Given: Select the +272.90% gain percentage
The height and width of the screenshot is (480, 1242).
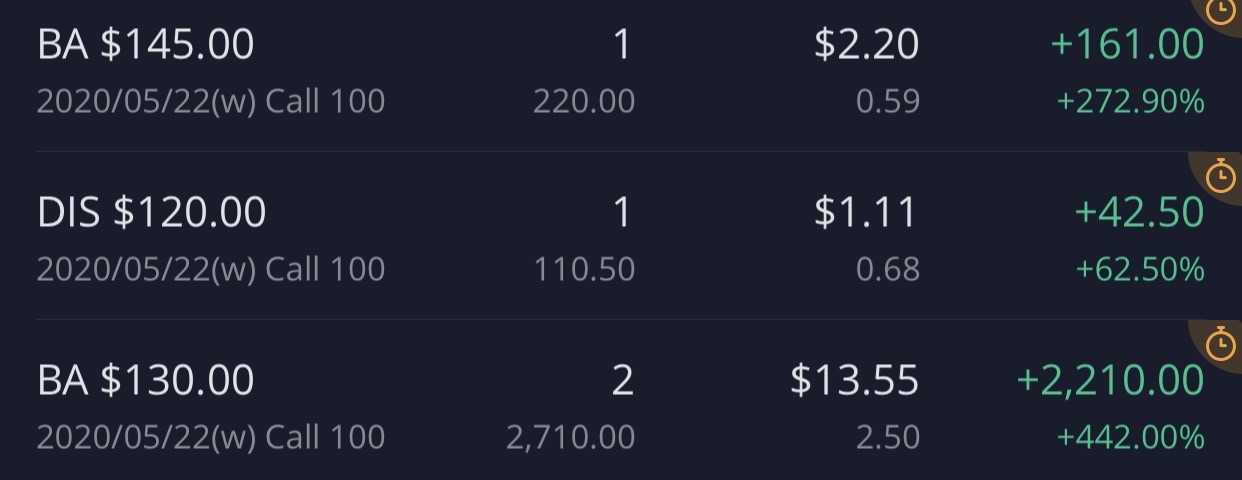Looking at the screenshot, I should coord(1134,101).
